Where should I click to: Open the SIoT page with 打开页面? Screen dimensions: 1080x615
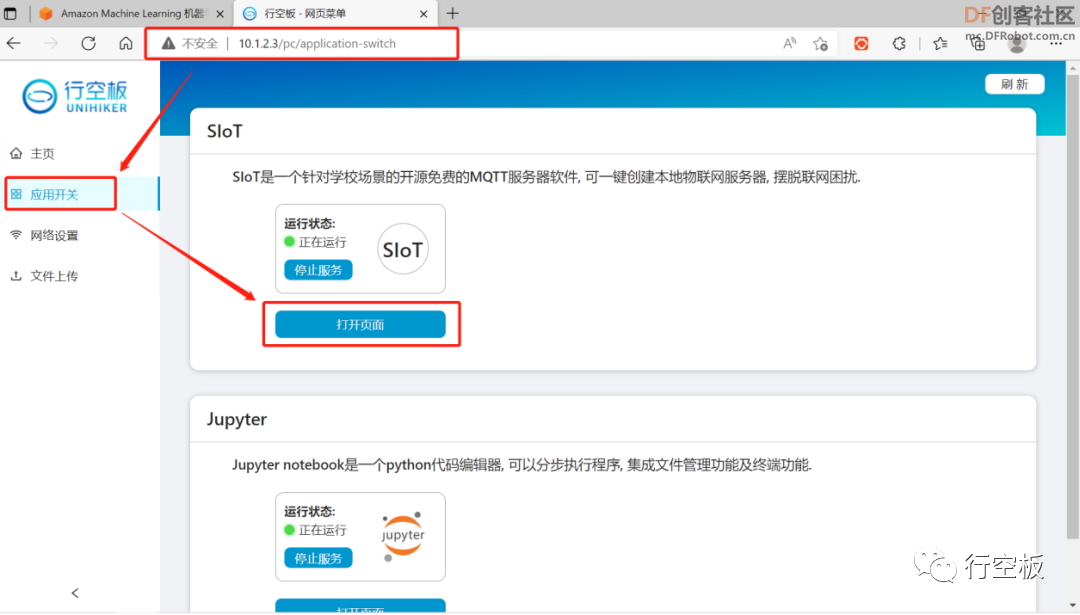(x=360, y=324)
